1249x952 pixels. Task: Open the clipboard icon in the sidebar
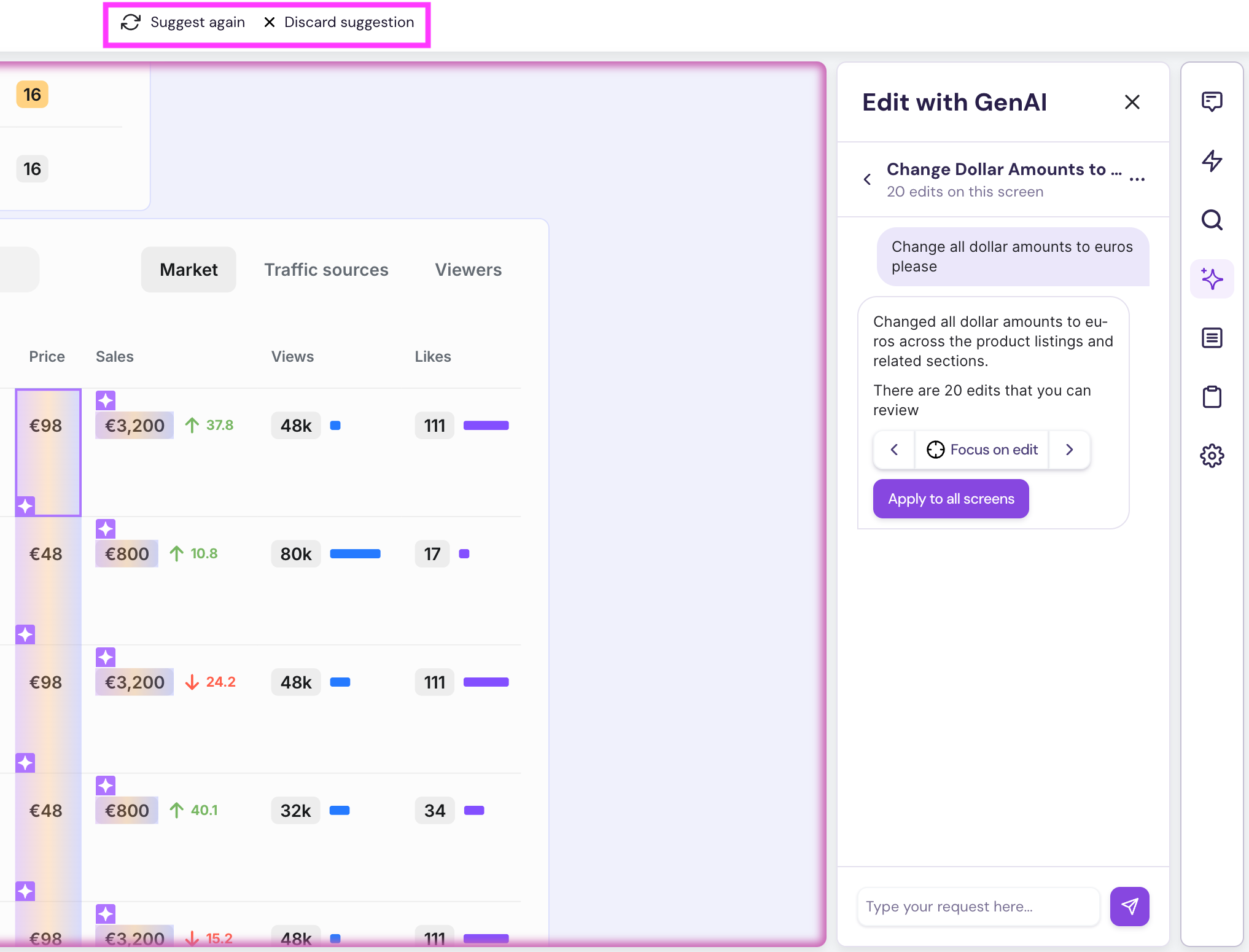[1212, 397]
